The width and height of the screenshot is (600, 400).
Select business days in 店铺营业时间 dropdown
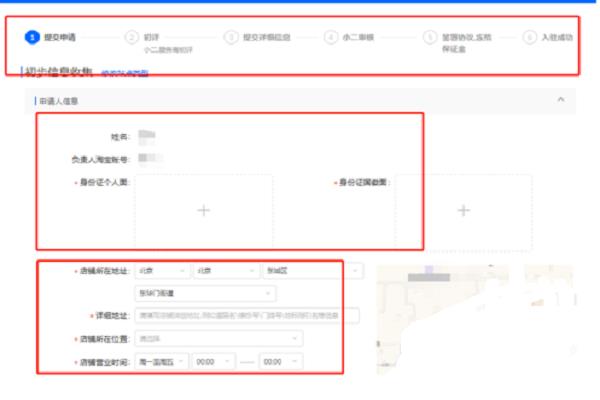[x=160, y=361]
